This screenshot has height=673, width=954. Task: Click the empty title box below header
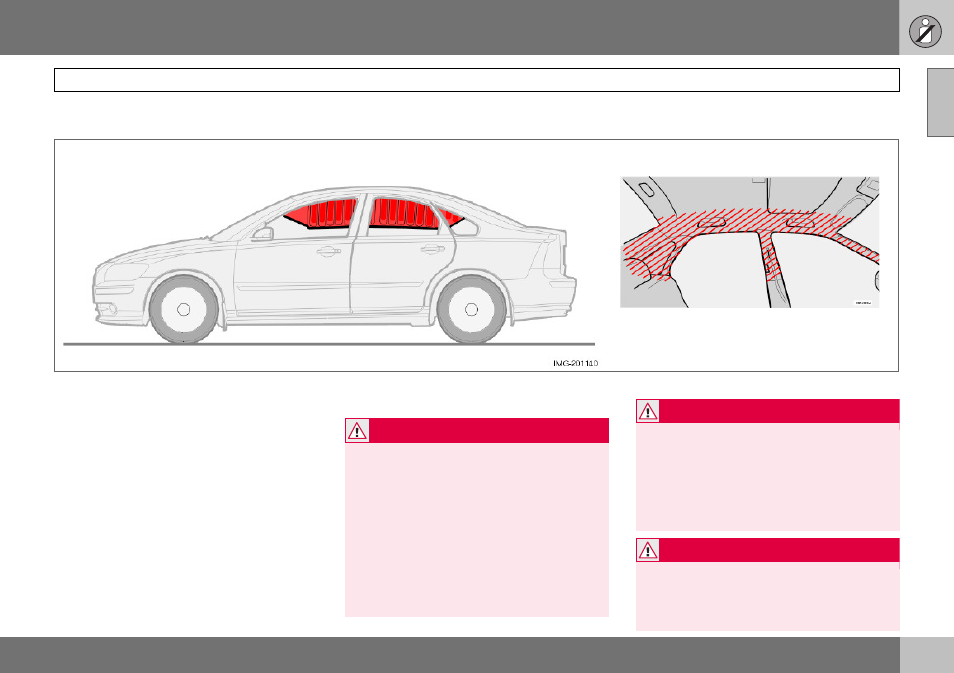click(x=476, y=80)
